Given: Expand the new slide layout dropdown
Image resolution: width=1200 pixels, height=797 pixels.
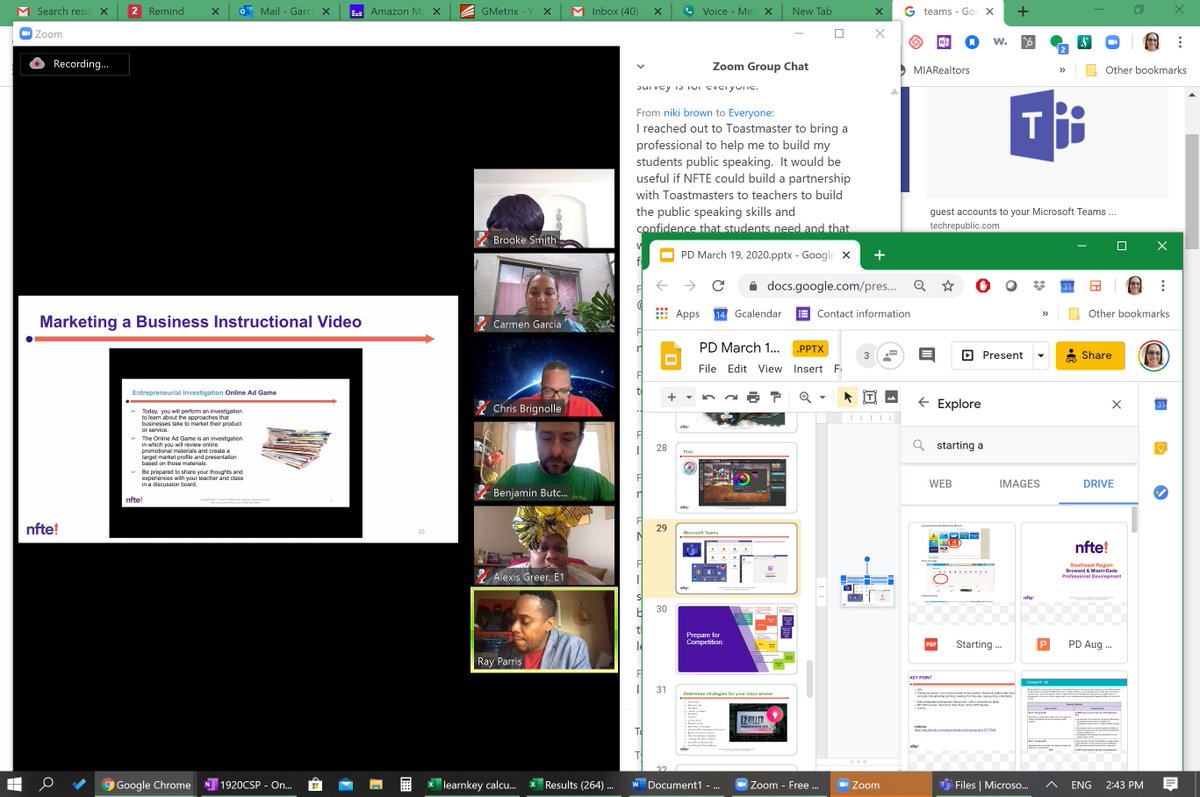Looking at the screenshot, I should click(688, 397).
